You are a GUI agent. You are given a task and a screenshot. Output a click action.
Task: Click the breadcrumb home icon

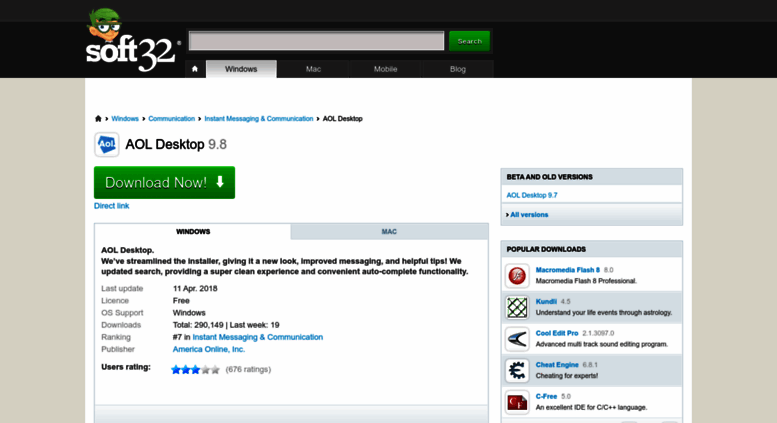point(98,118)
